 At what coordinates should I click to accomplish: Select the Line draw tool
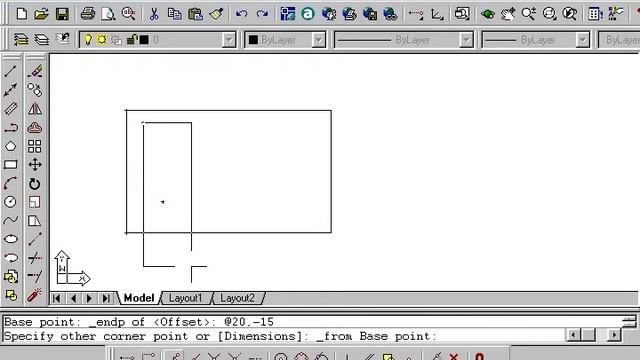pos(11,71)
